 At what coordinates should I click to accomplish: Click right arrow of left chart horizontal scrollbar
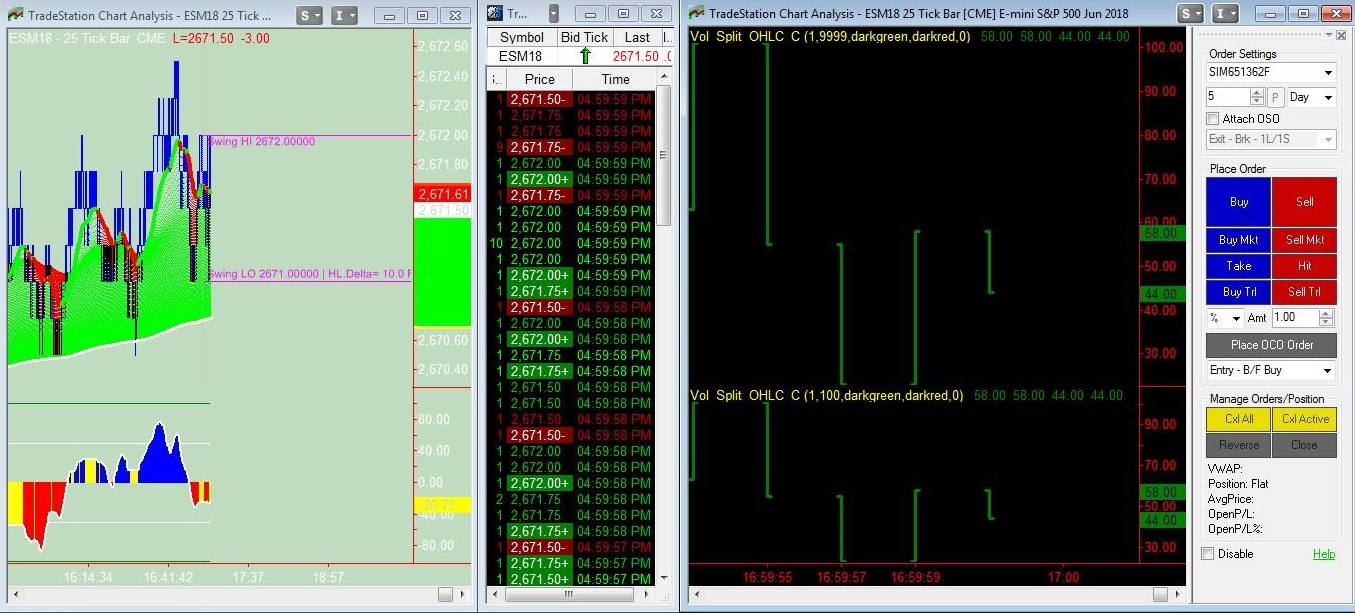[x=463, y=594]
